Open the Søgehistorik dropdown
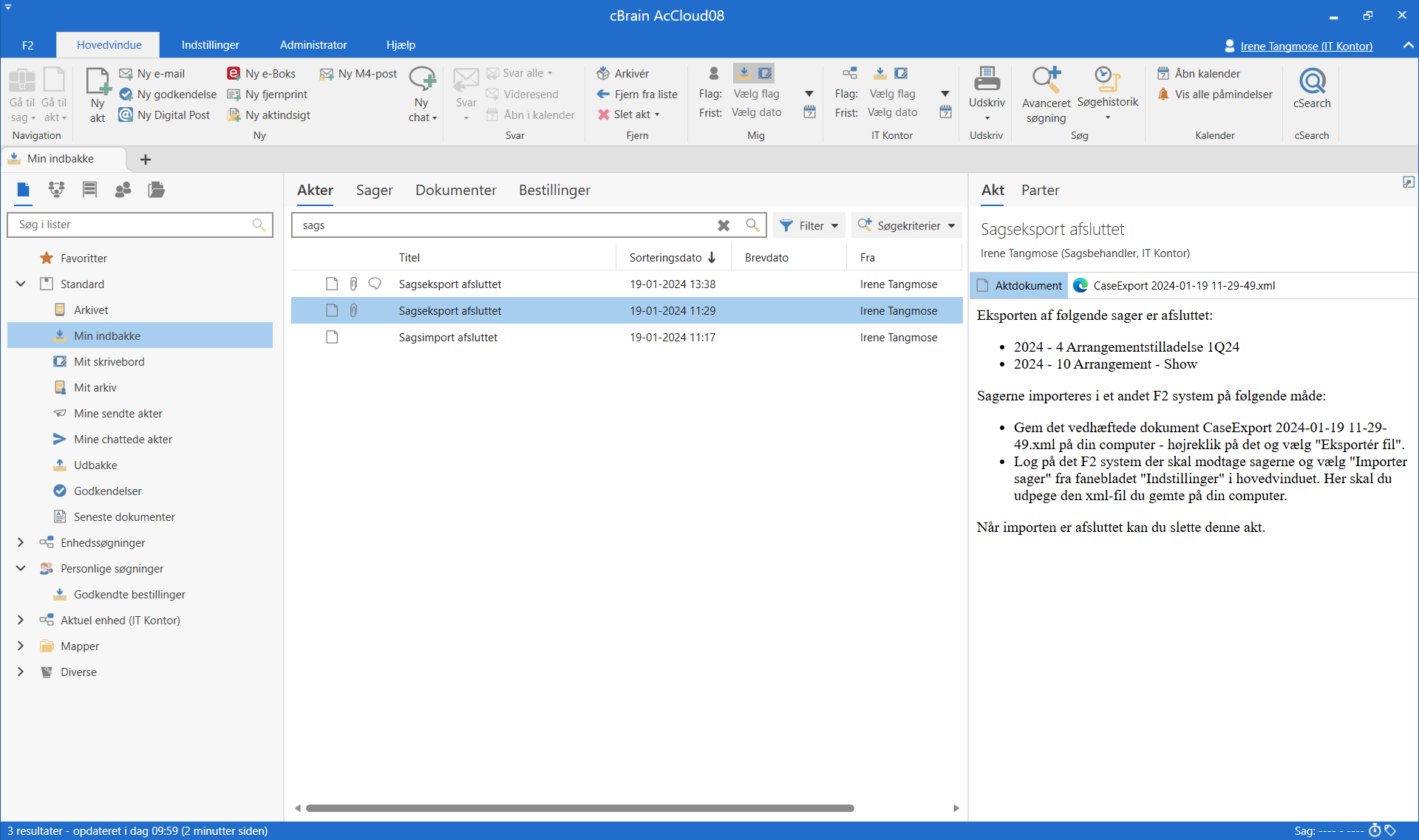Viewport: 1419px width, 840px height. 1107,94
